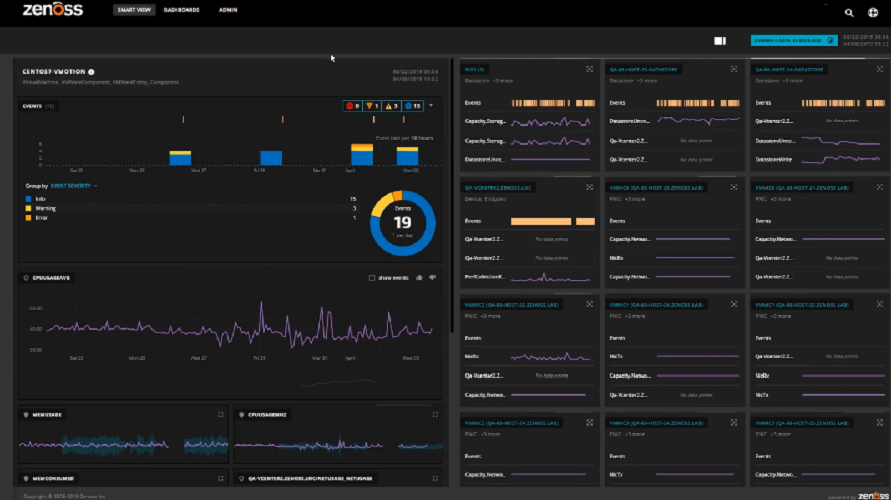Image resolution: width=891 pixels, height=500 pixels.
Task: Open the search magnifier icon
Action: pos(849,13)
